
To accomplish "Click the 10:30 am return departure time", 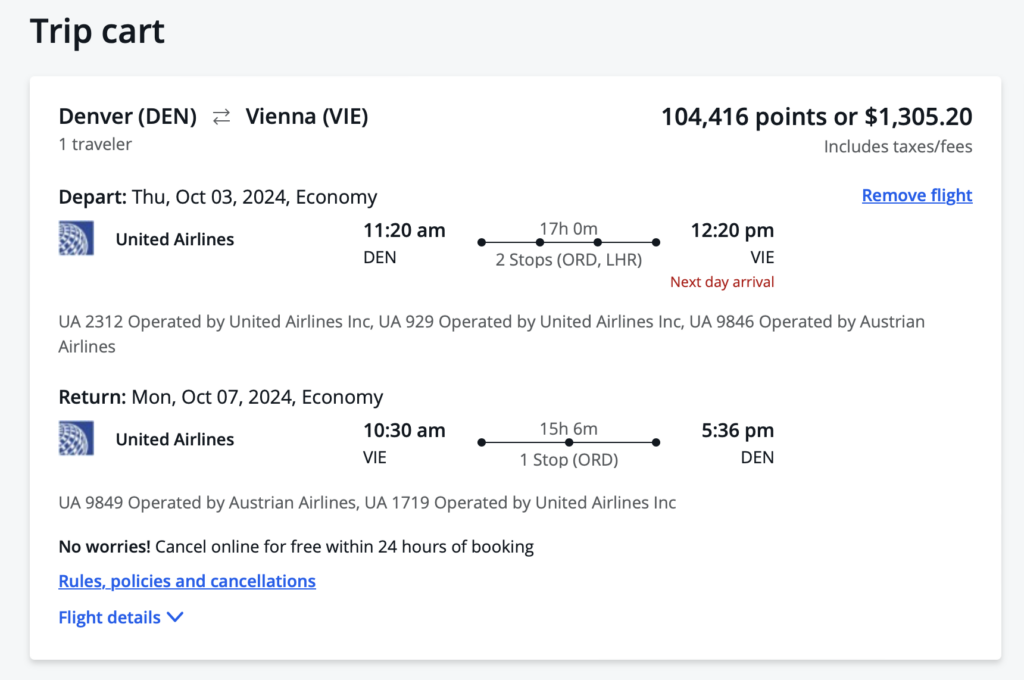I will [404, 431].
